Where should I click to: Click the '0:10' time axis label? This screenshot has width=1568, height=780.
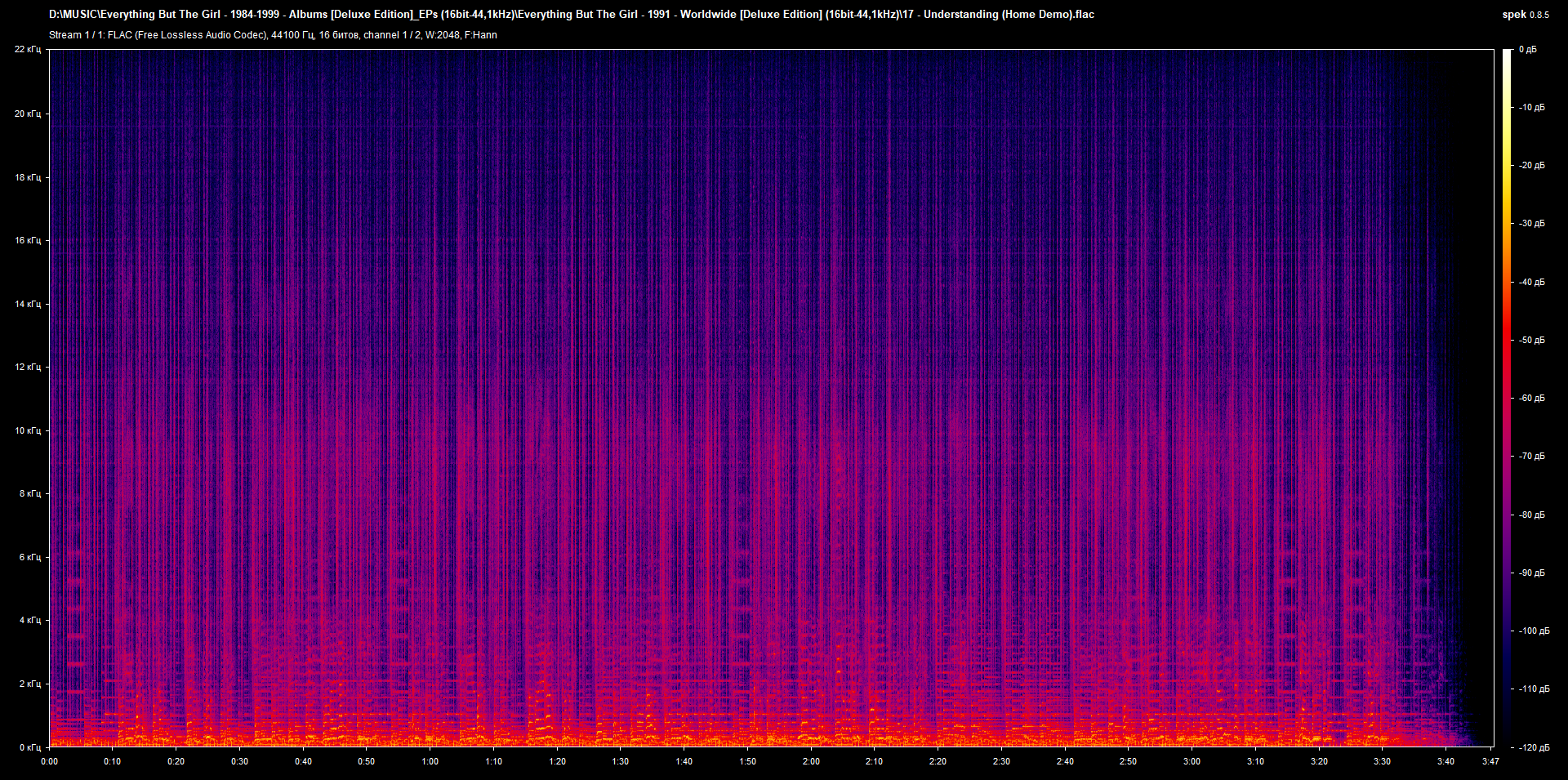(112, 761)
